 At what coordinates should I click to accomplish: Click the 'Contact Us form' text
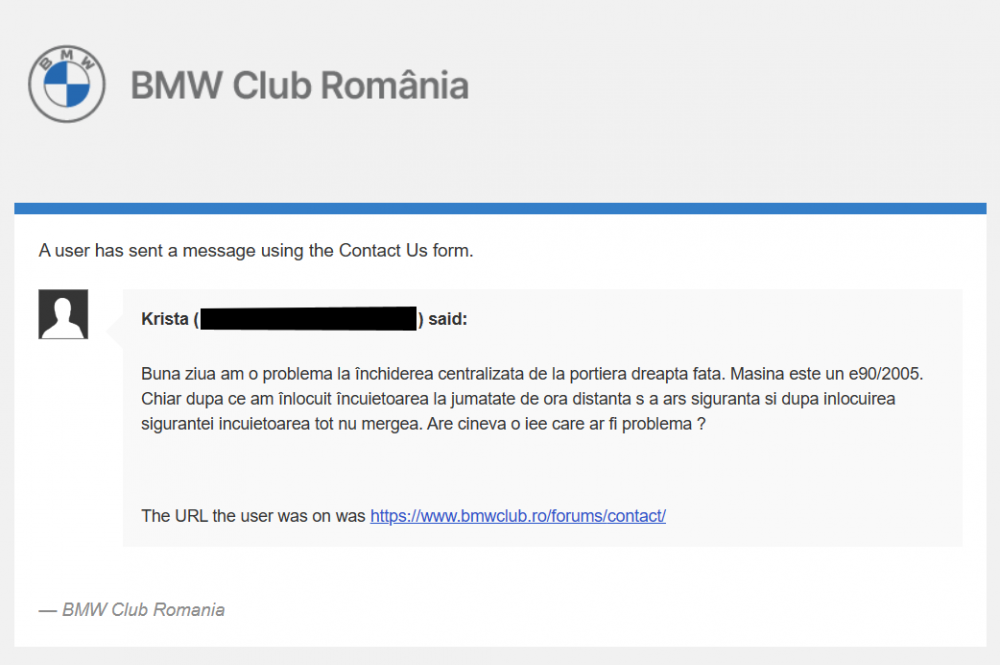404,251
